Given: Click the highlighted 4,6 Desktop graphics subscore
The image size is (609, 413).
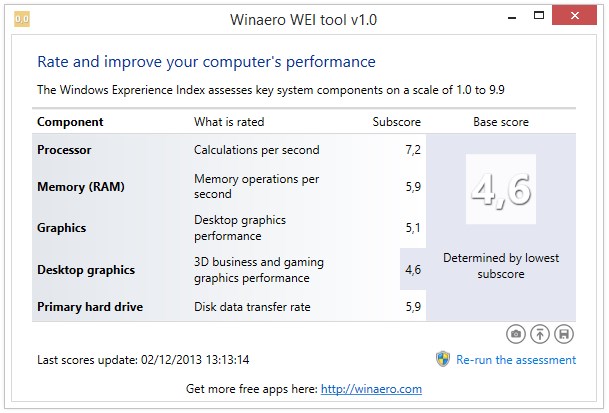Looking at the screenshot, I should tap(413, 269).
